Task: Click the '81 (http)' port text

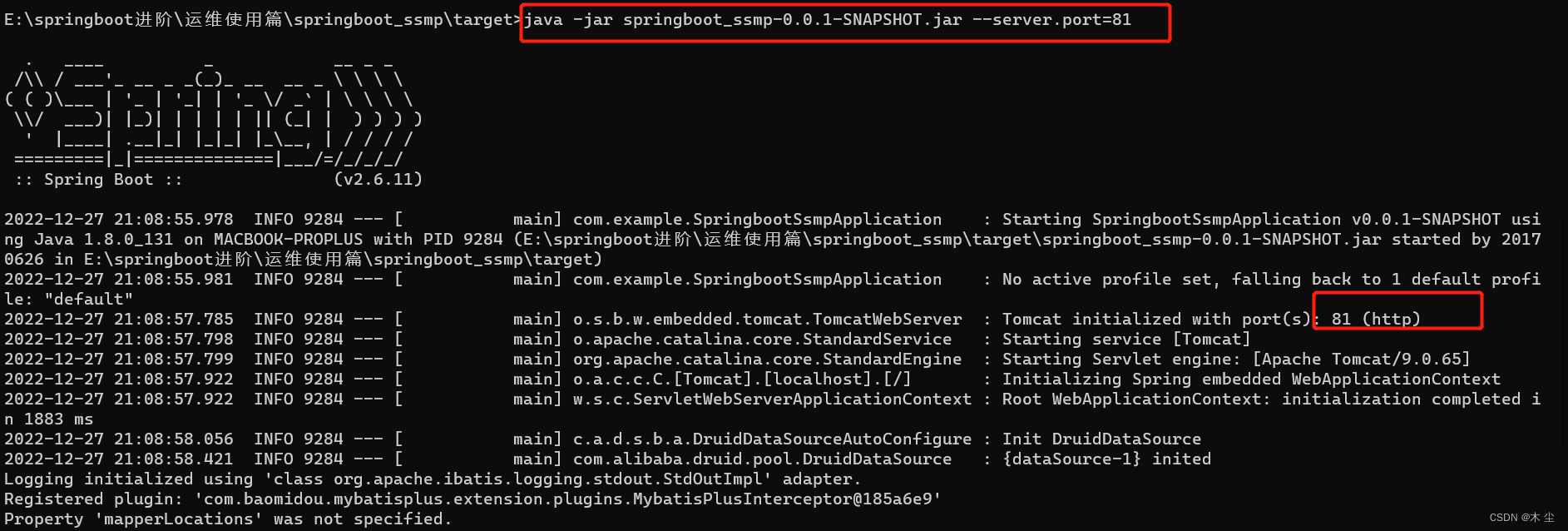Action: tap(1376, 319)
